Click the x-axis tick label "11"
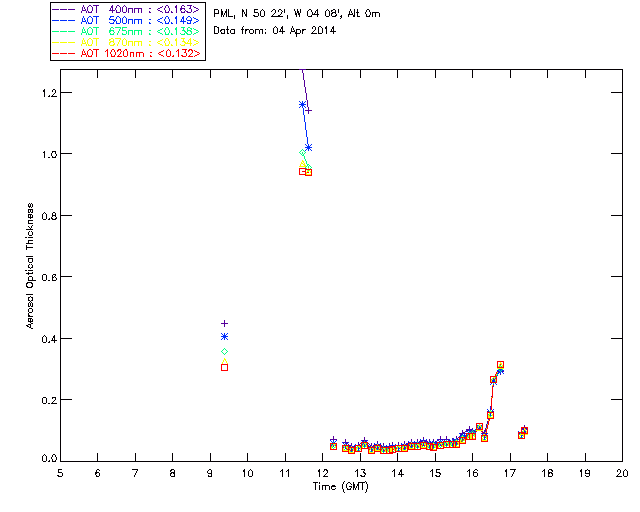640x512 pixels. pyautogui.click(x=285, y=473)
